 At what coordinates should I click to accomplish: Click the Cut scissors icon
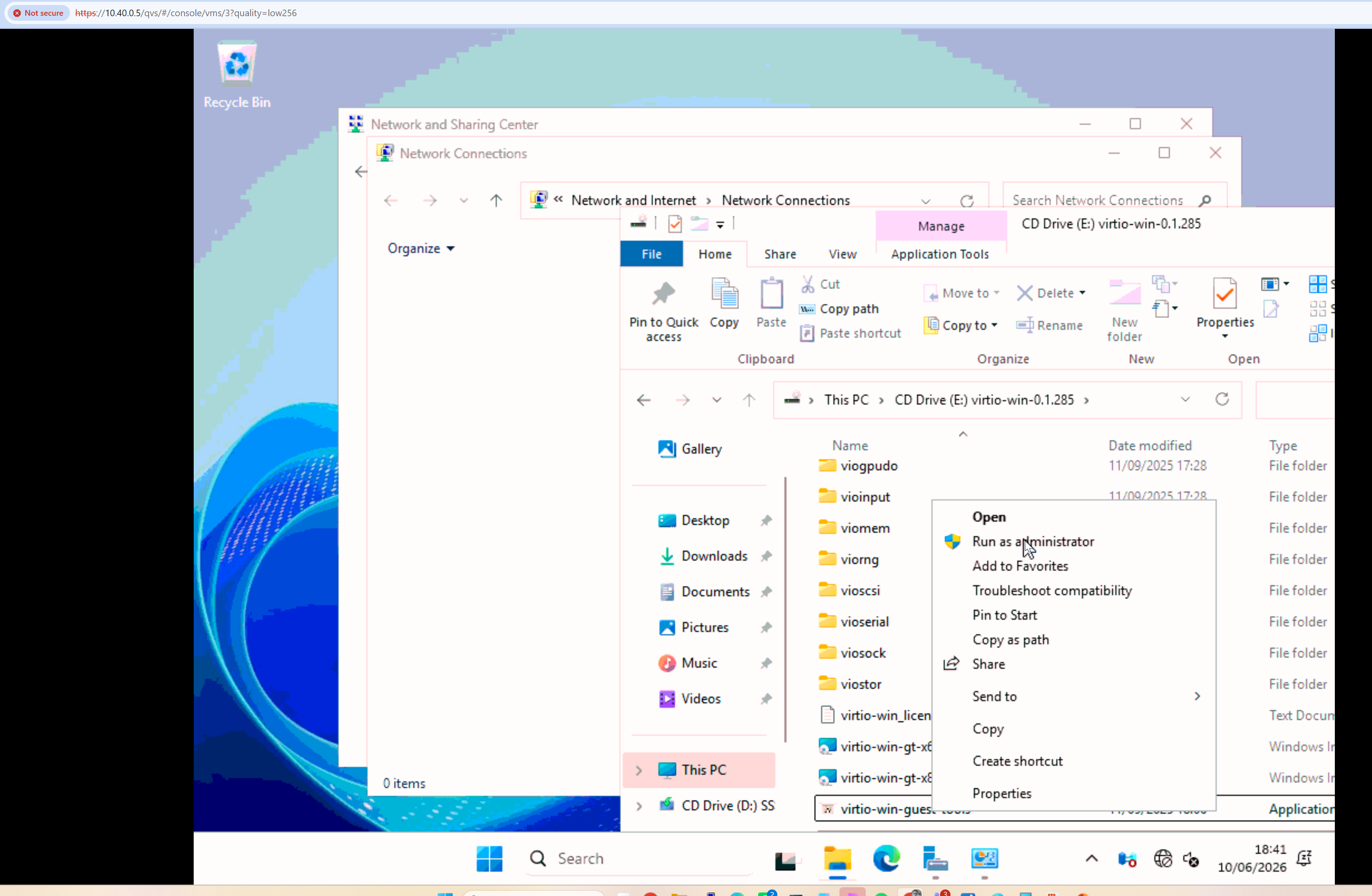pyautogui.click(x=808, y=284)
